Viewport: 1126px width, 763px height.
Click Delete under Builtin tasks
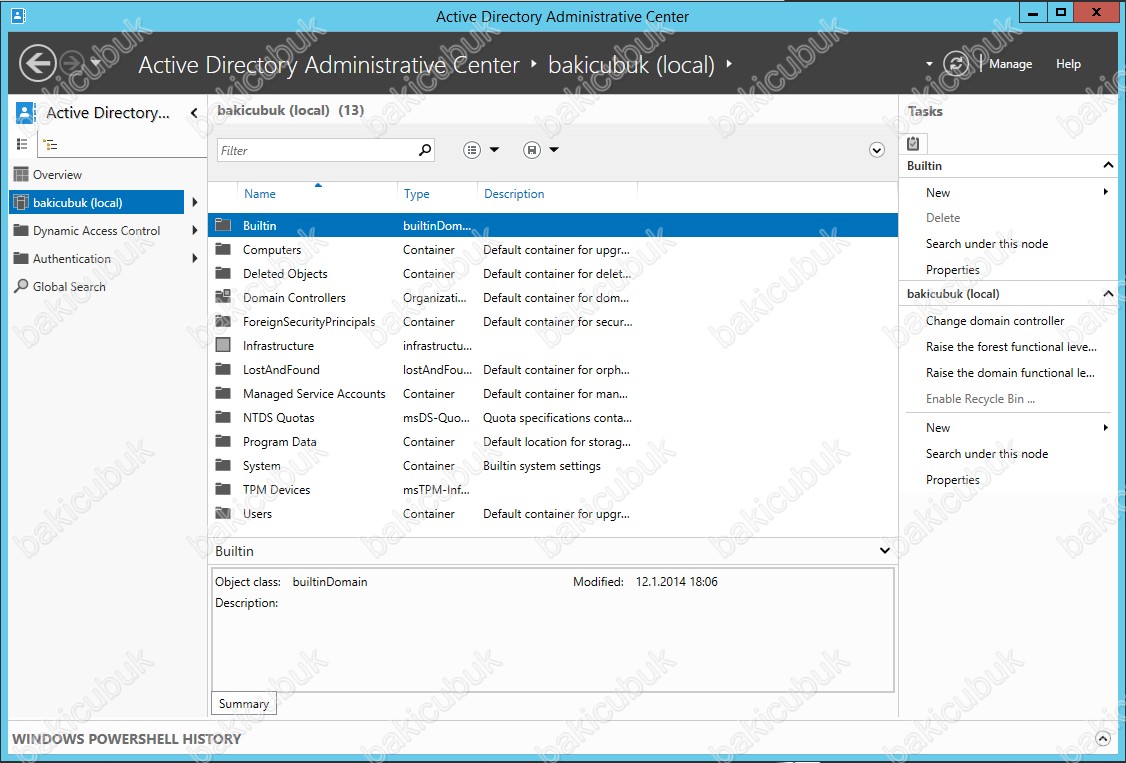pyautogui.click(x=943, y=217)
